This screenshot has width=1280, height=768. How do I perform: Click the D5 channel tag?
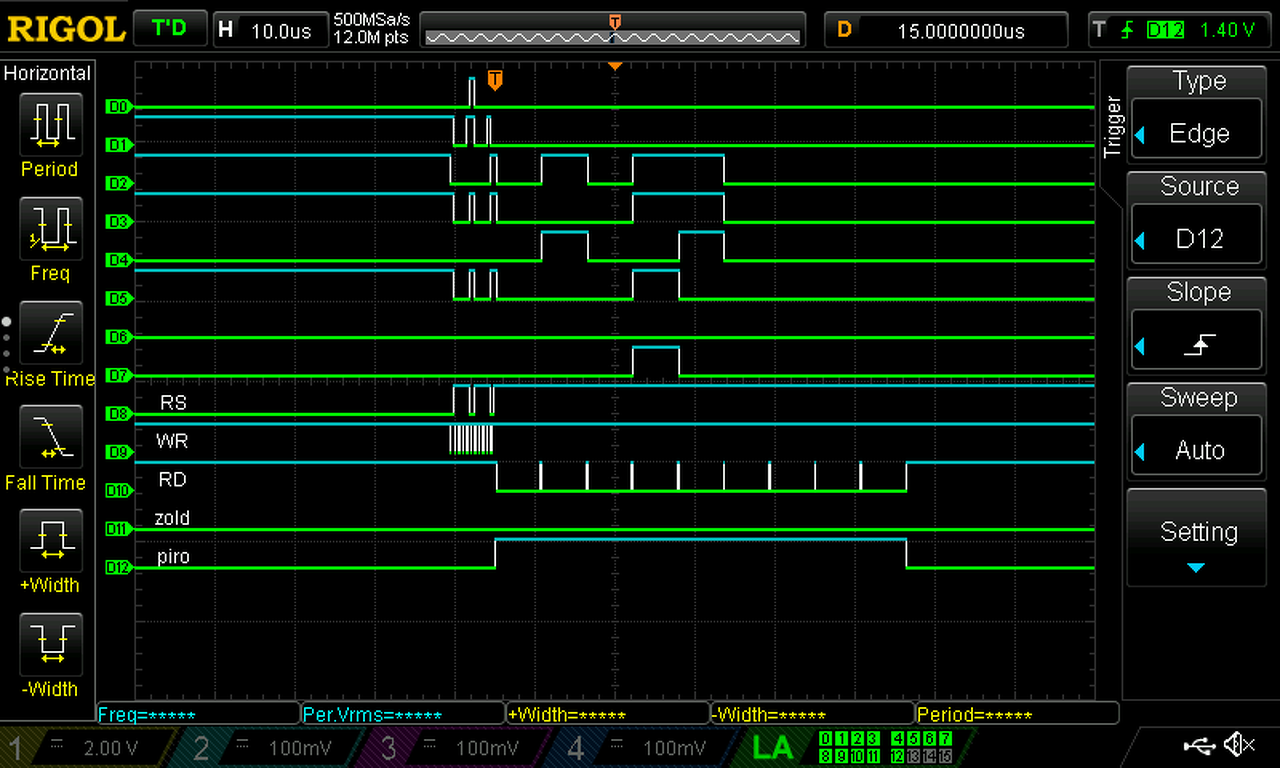117,298
